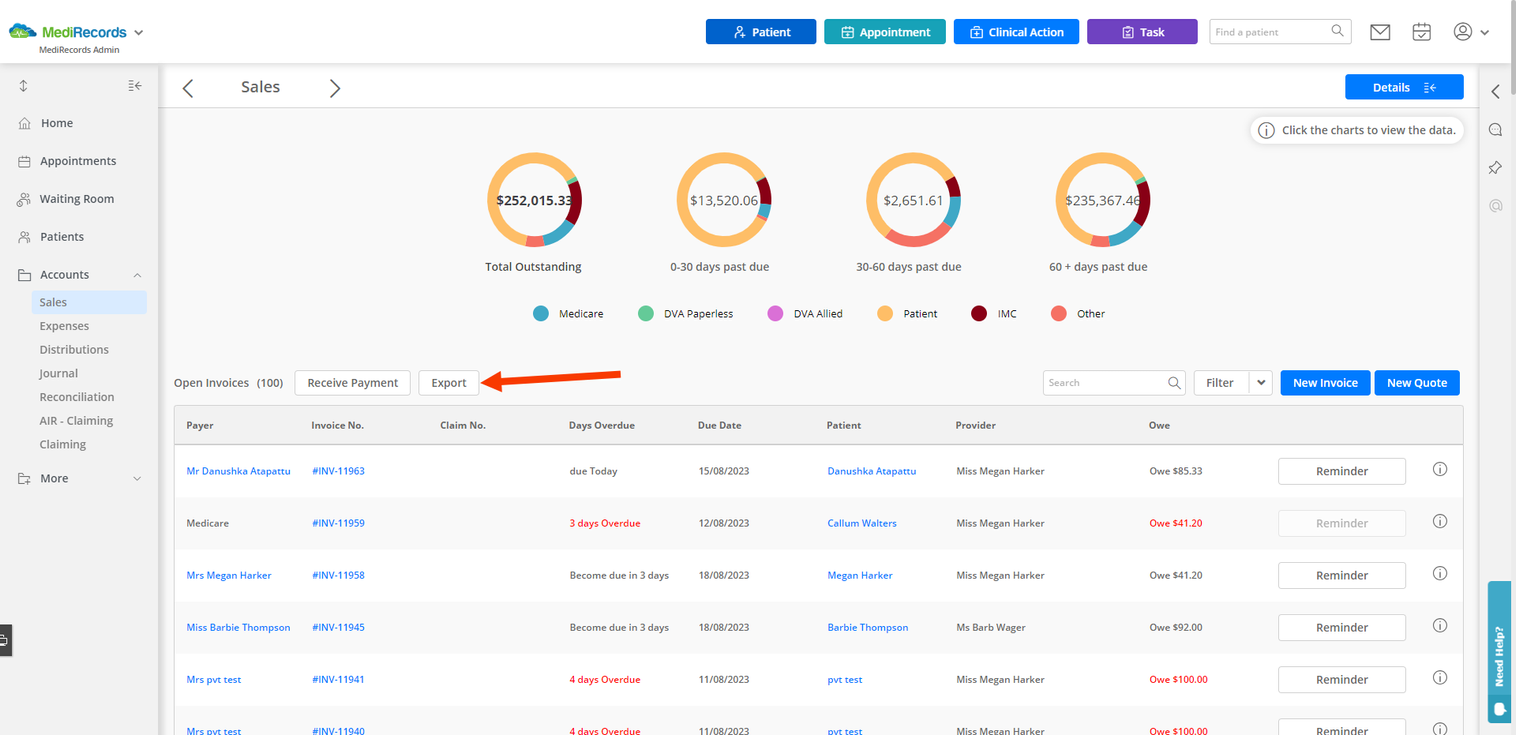Toggle Other legend entry
The height and width of the screenshot is (735, 1516).
click(1079, 314)
